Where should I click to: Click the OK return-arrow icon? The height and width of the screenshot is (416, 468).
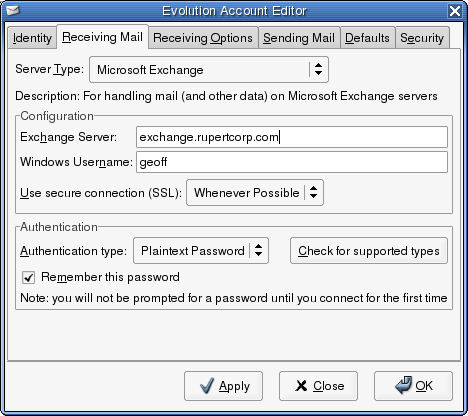(403, 385)
